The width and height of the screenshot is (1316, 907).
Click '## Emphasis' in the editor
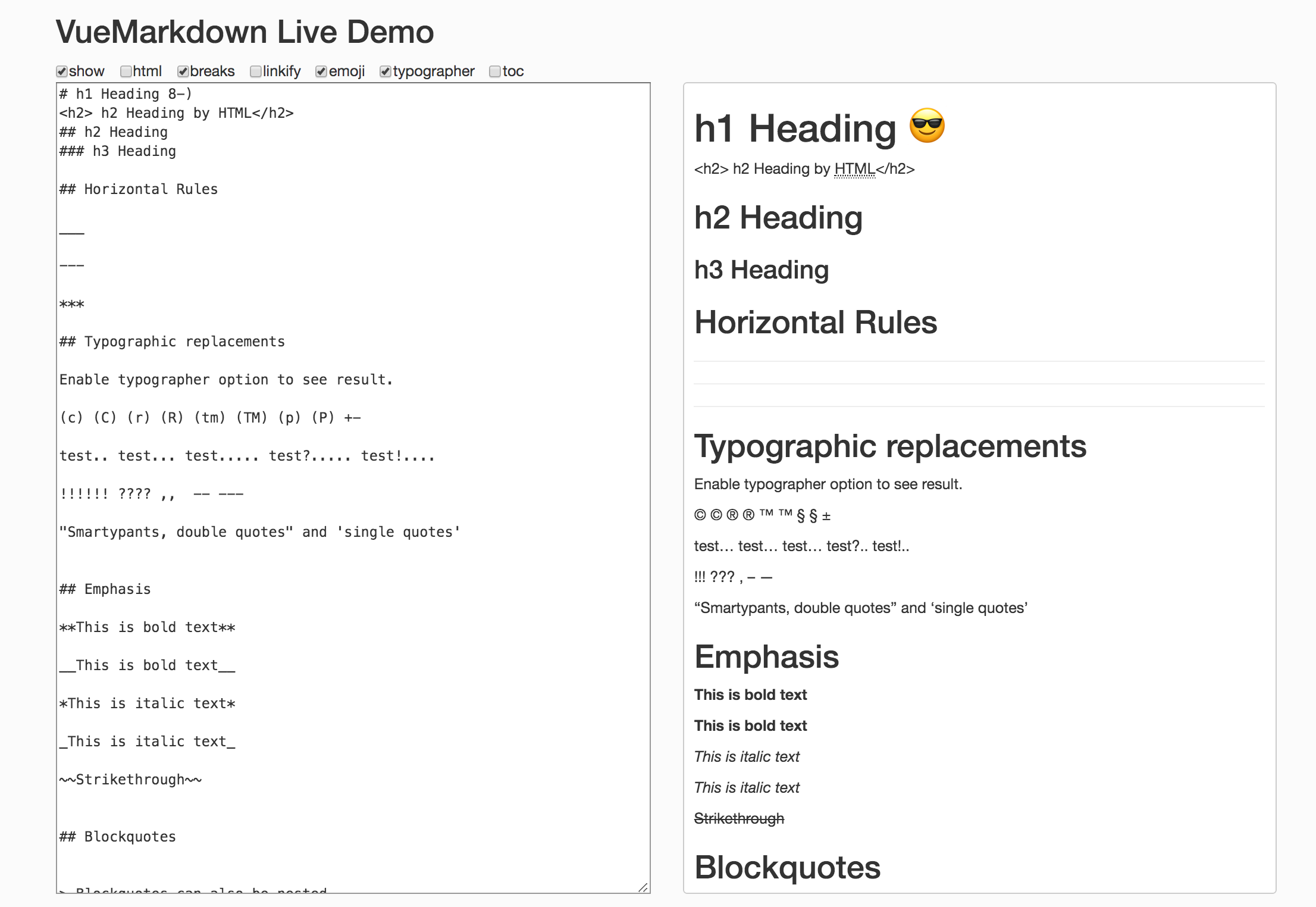105,589
